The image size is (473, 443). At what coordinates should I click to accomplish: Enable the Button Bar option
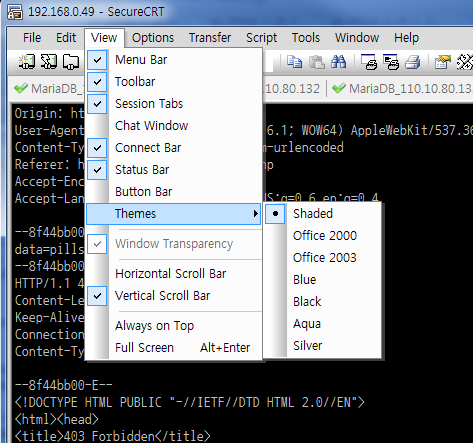(173, 192)
